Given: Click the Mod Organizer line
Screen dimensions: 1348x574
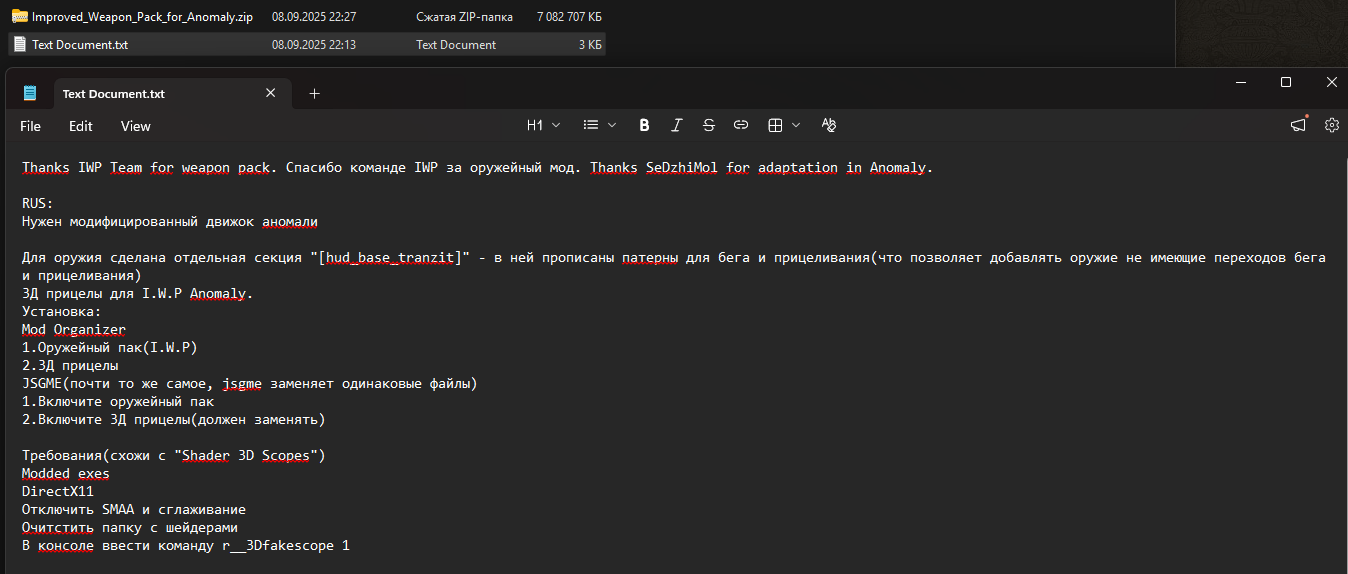Looking at the screenshot, I should coord(74,329).
